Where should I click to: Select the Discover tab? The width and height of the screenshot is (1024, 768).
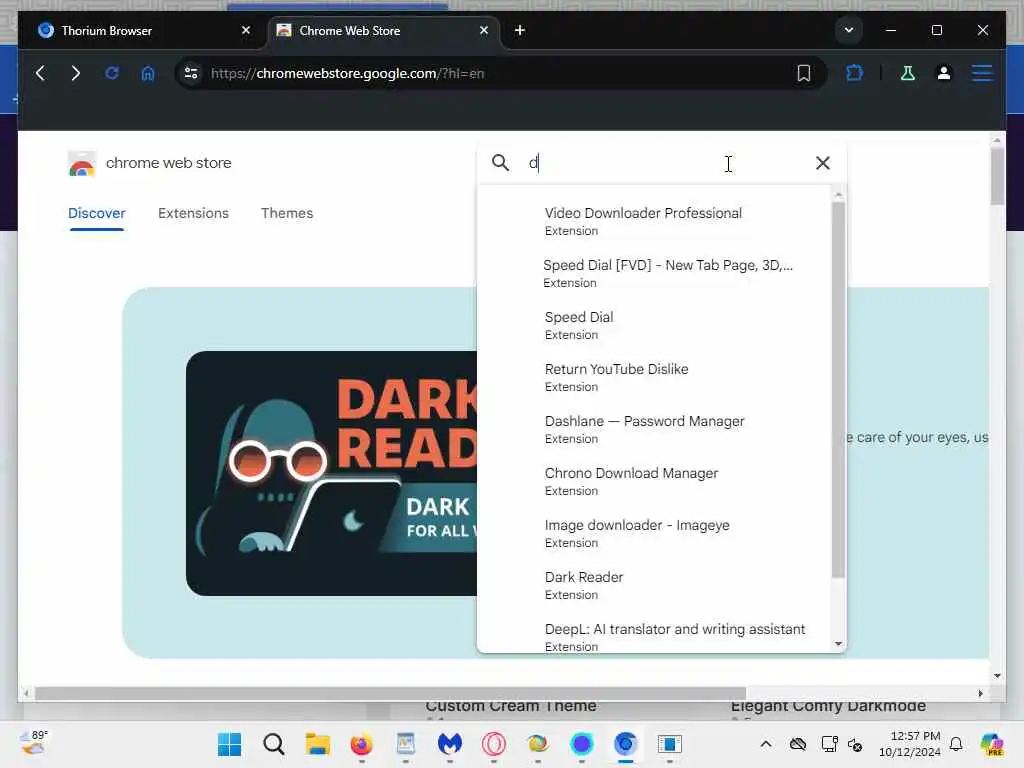coord(97,214)
